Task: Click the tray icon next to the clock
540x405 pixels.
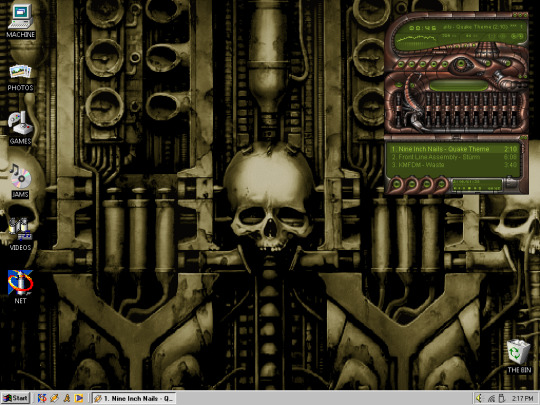Action: [502, 398]
